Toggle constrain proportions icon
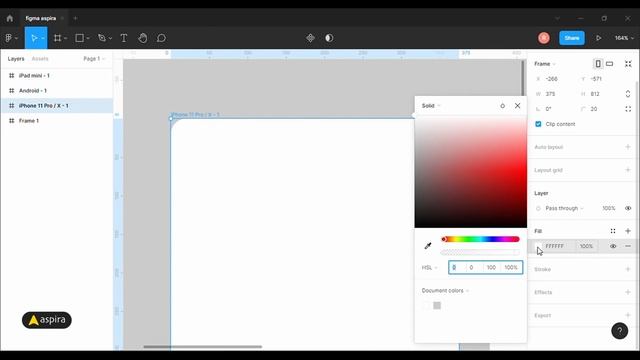Image resolution: width=640 pixels, height=360 pixels. tap(628, 94)
